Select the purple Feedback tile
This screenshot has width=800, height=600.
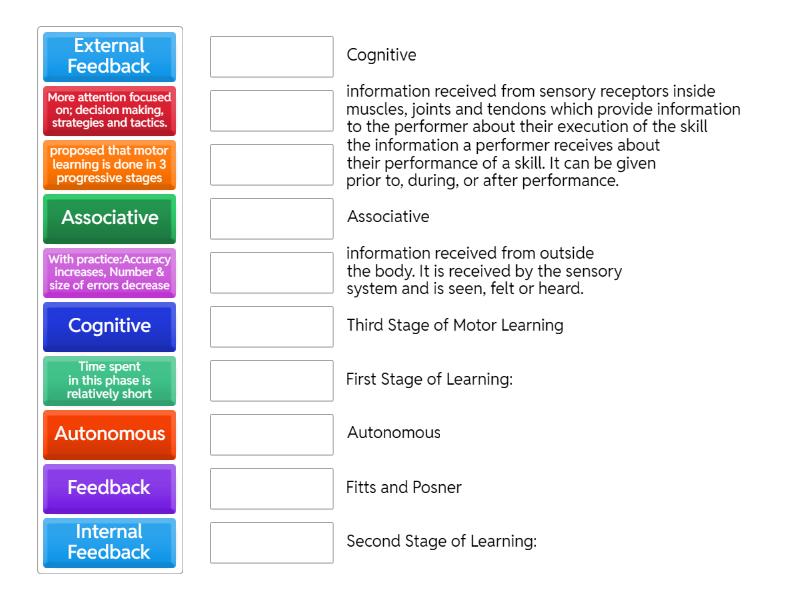click(108, 488)
